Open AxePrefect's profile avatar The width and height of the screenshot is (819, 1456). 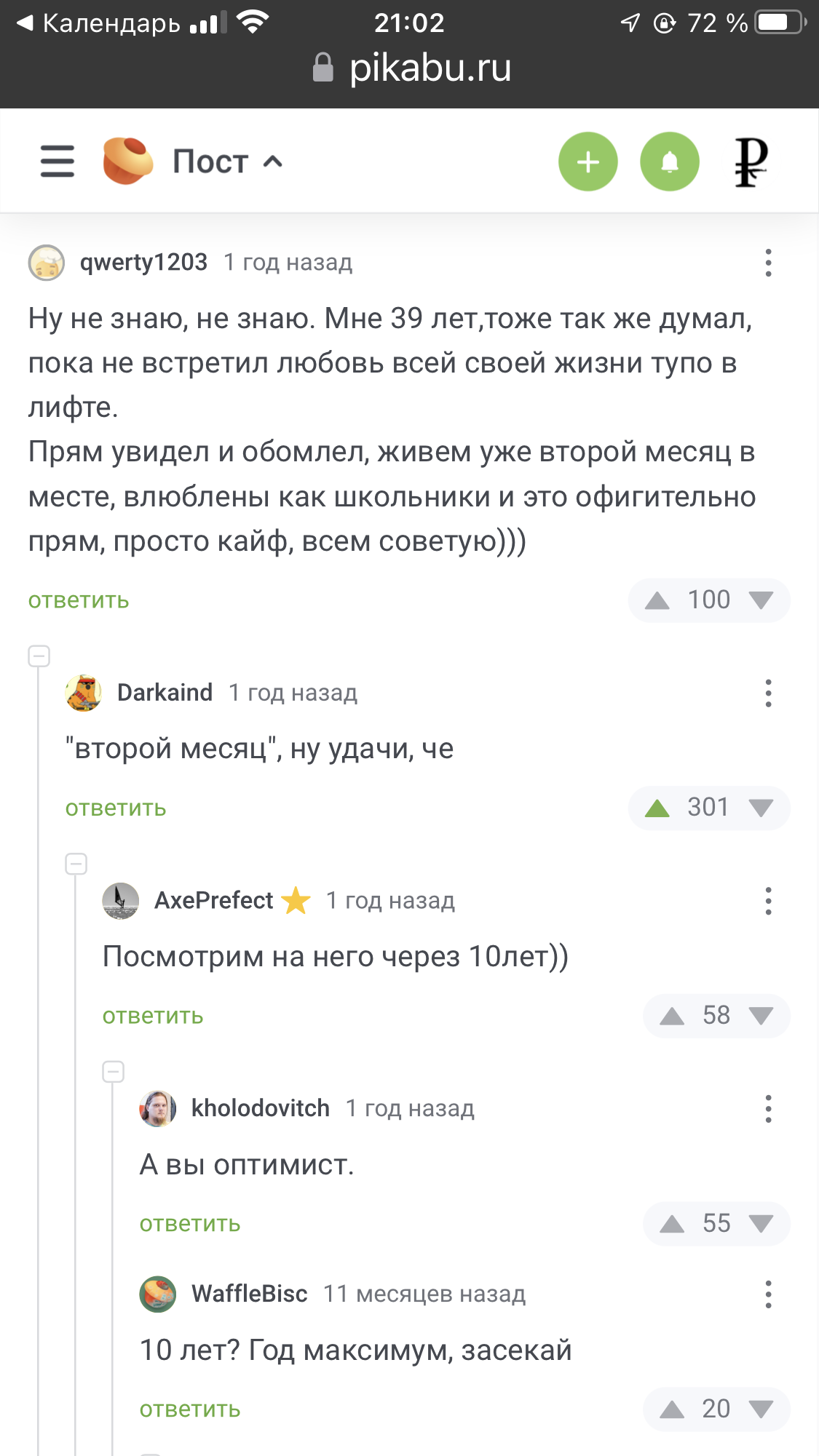tap(121, 901)
